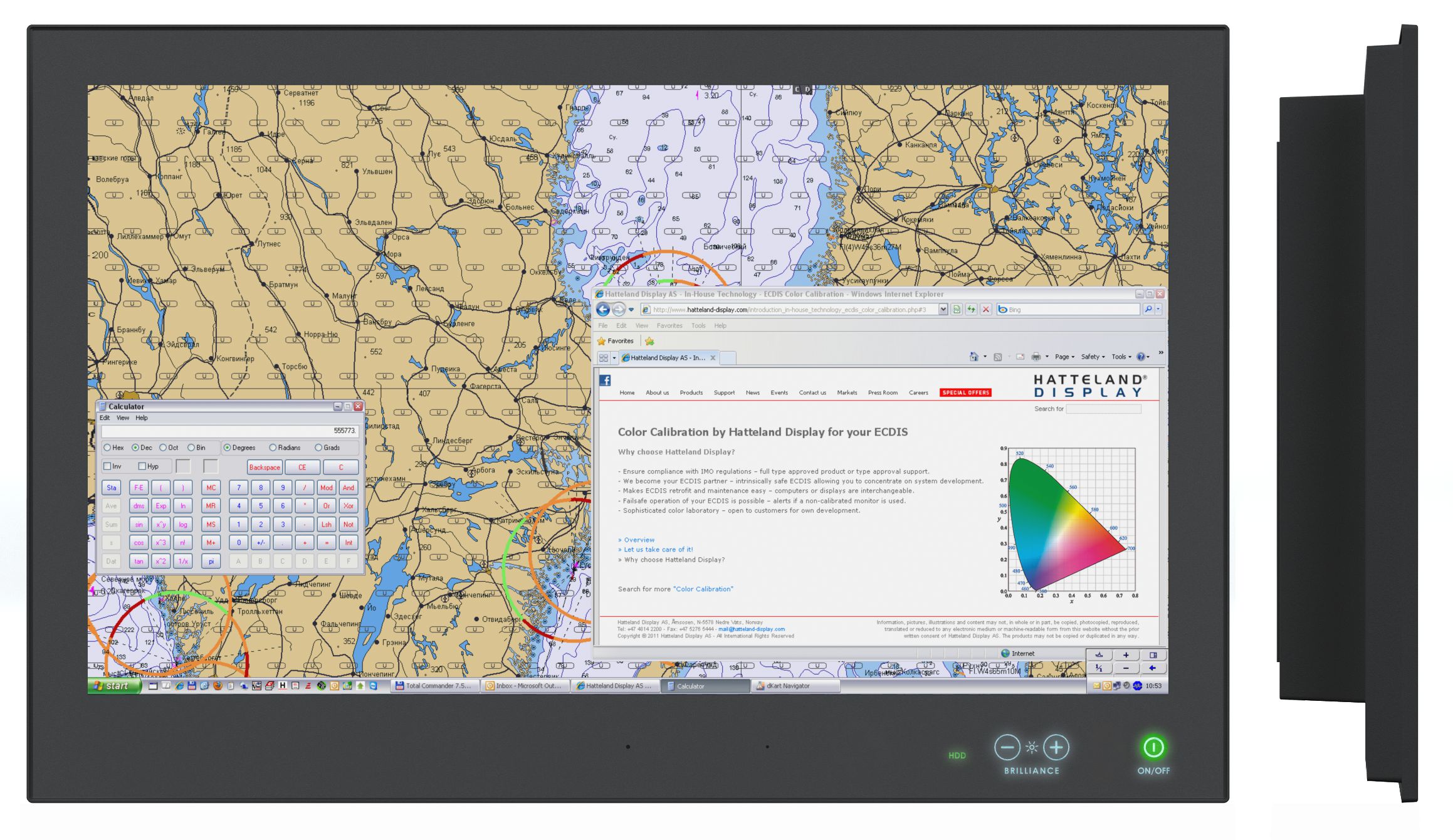Open Calculator Edit menu
The height and width of the screenshot is (840, 1453).
[105, 418]
